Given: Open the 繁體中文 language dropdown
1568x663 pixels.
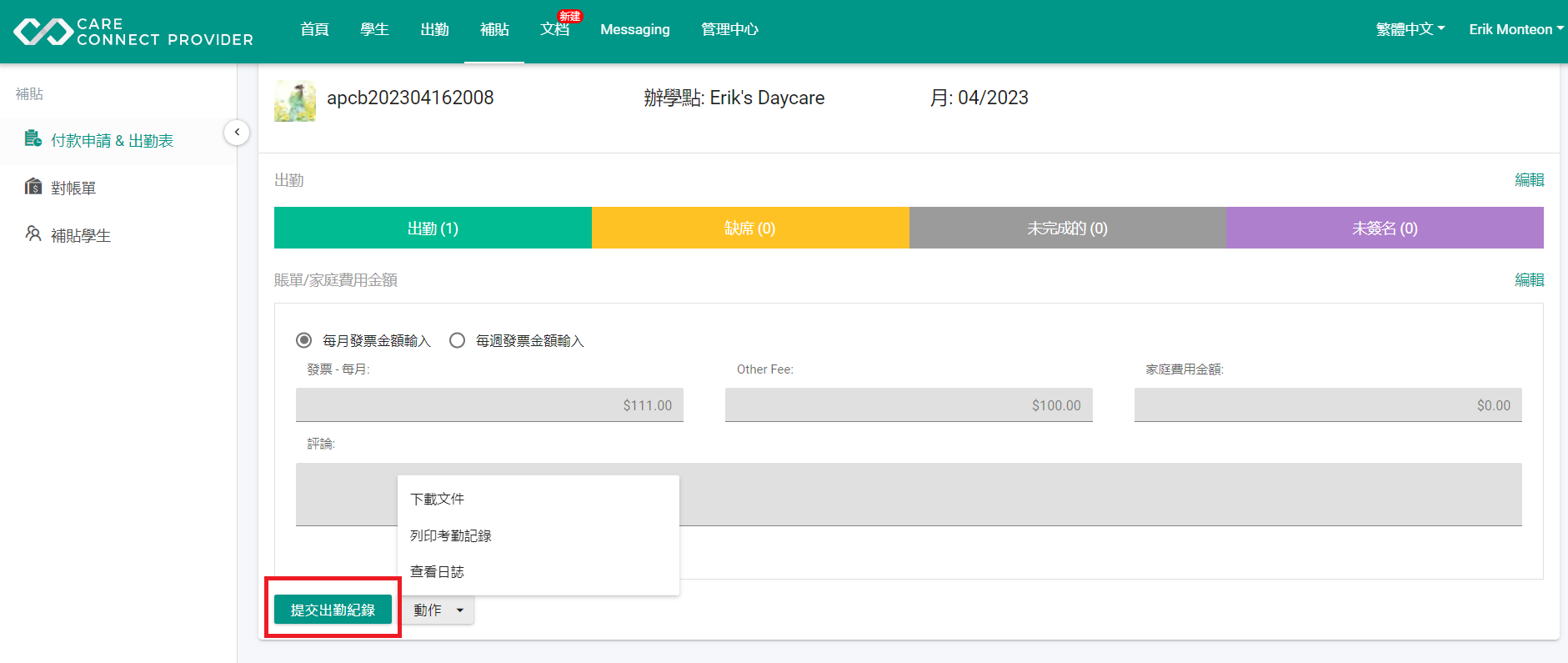Looking at the screenshot, I should (1410, 29).
